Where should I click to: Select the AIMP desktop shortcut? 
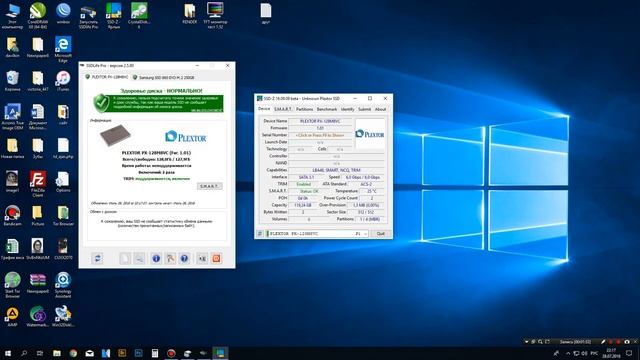tap(12, 317)
